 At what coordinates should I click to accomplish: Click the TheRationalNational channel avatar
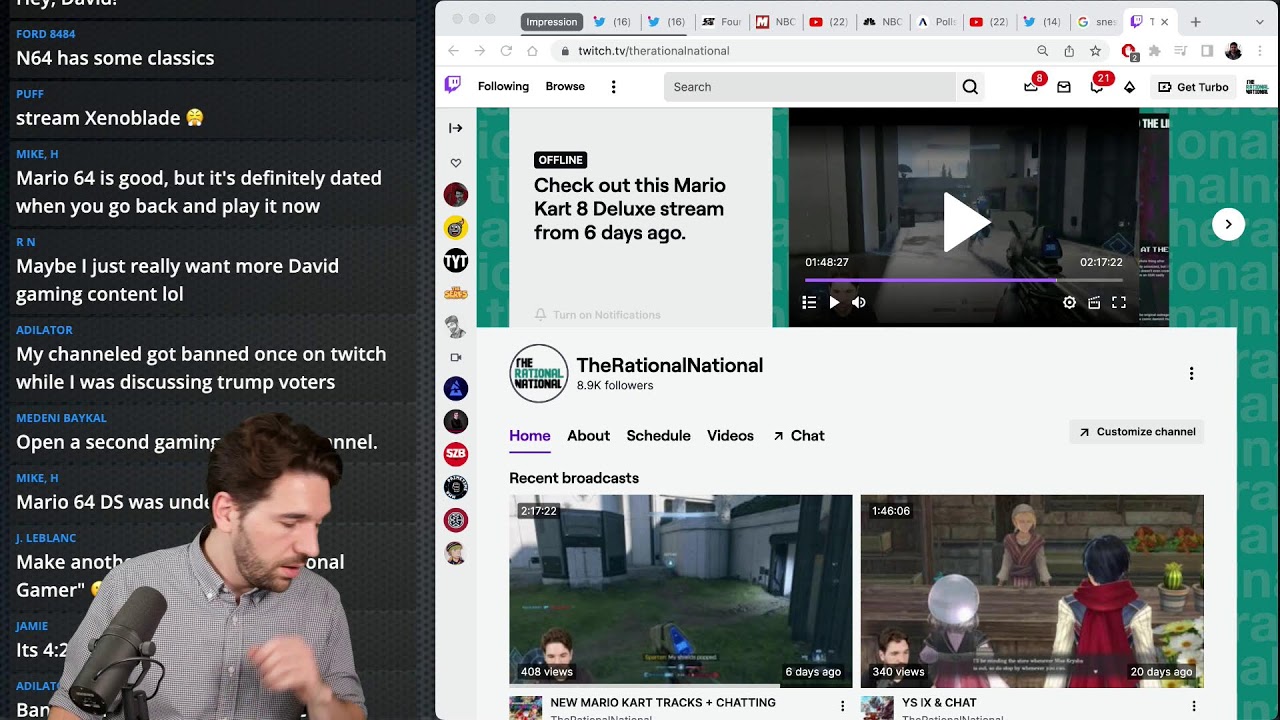[539, 373]
